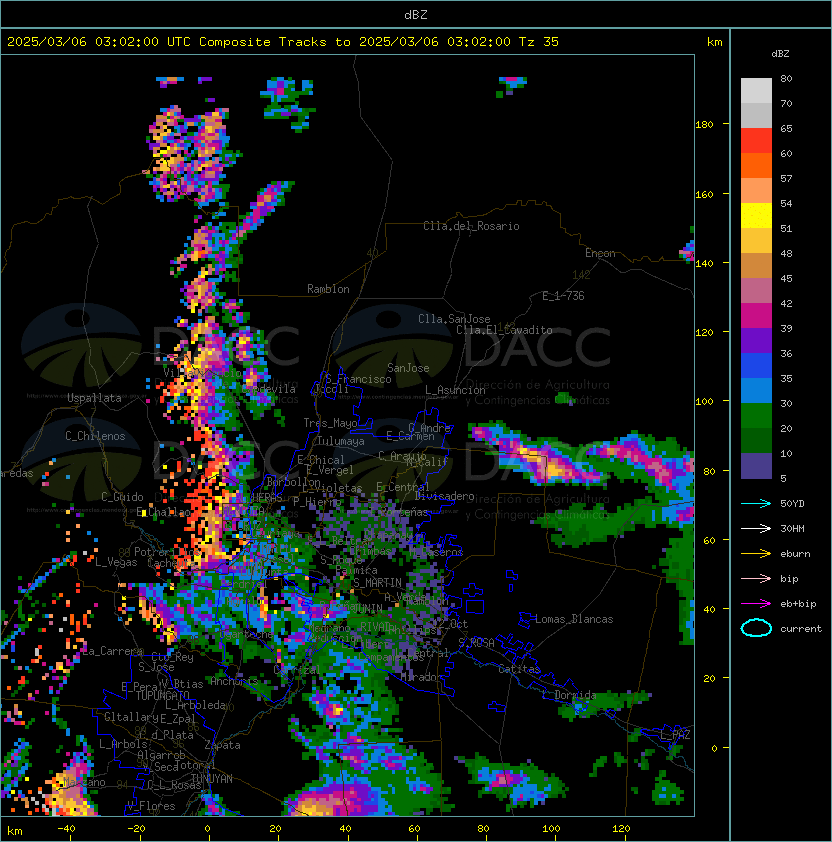Click the cyan 50YD arrow legend icon

point(756,504)
